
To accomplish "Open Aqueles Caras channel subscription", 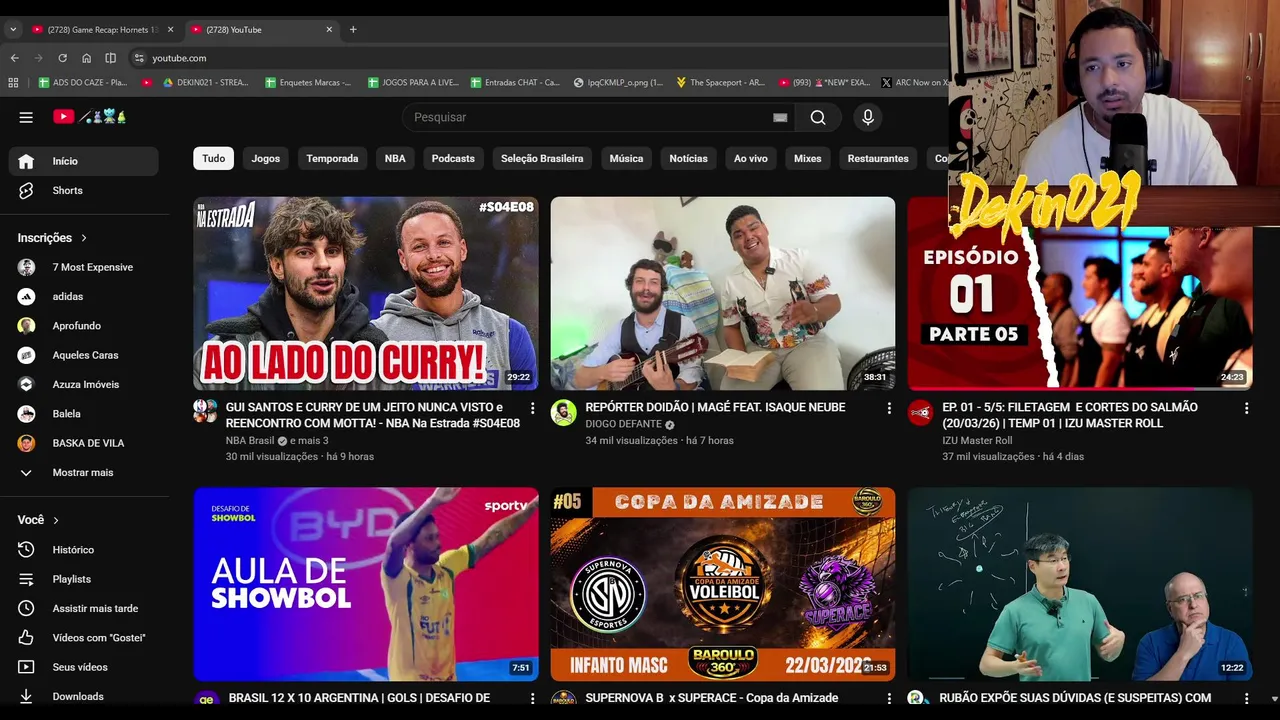I will (x=84, y=355).
